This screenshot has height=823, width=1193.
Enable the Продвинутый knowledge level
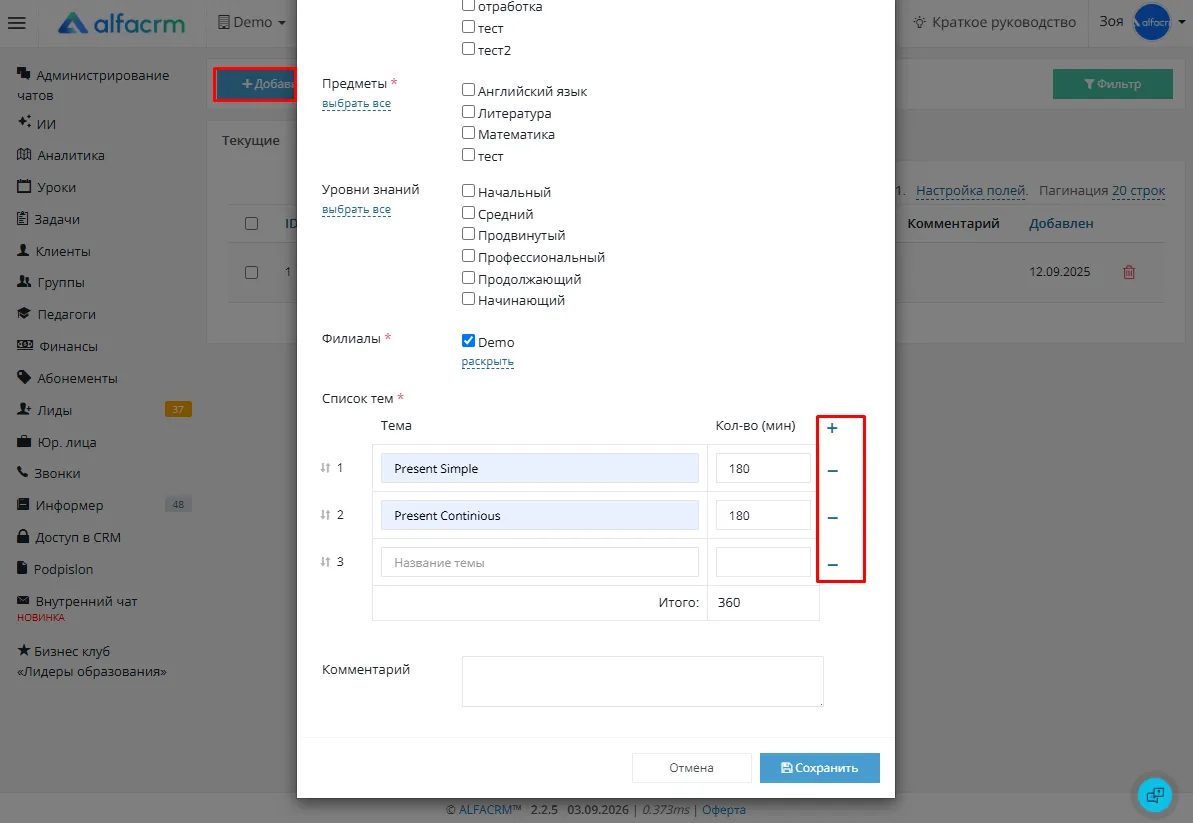pyautogui.click(x=469, y=234)
